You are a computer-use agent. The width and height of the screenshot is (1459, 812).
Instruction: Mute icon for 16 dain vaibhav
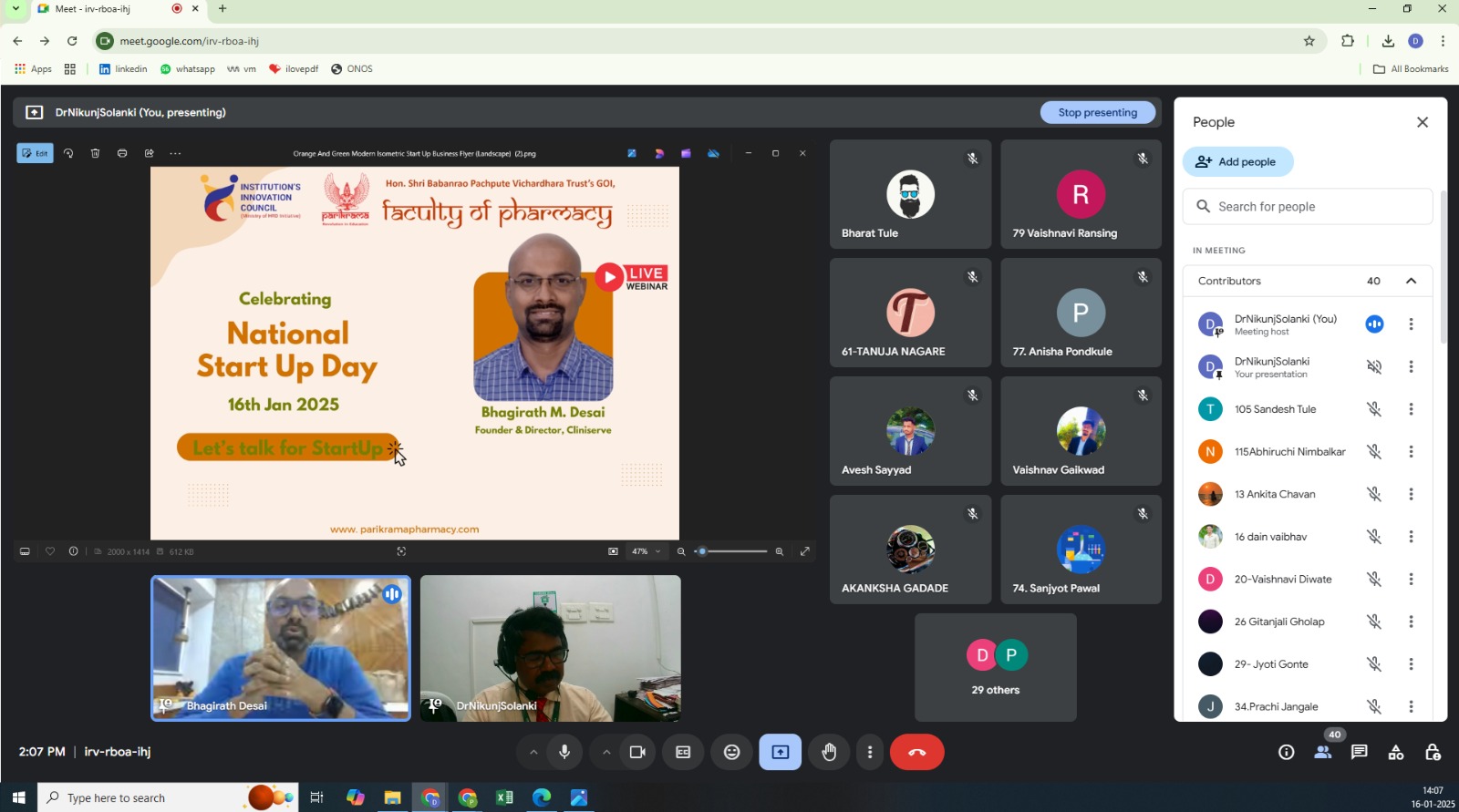(x=1374, y=537)
